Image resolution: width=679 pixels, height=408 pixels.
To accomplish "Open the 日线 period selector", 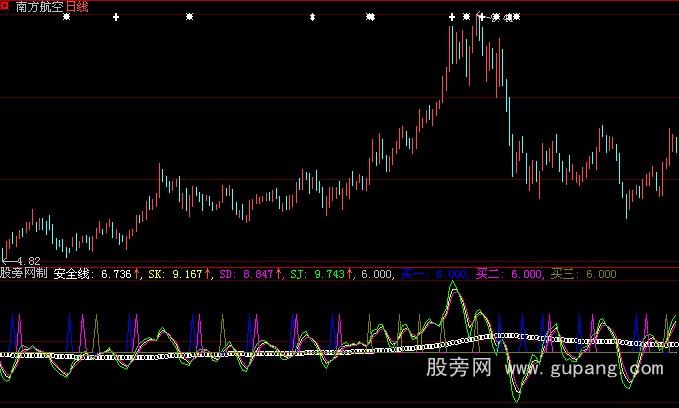I will click(x=76, y=7).
